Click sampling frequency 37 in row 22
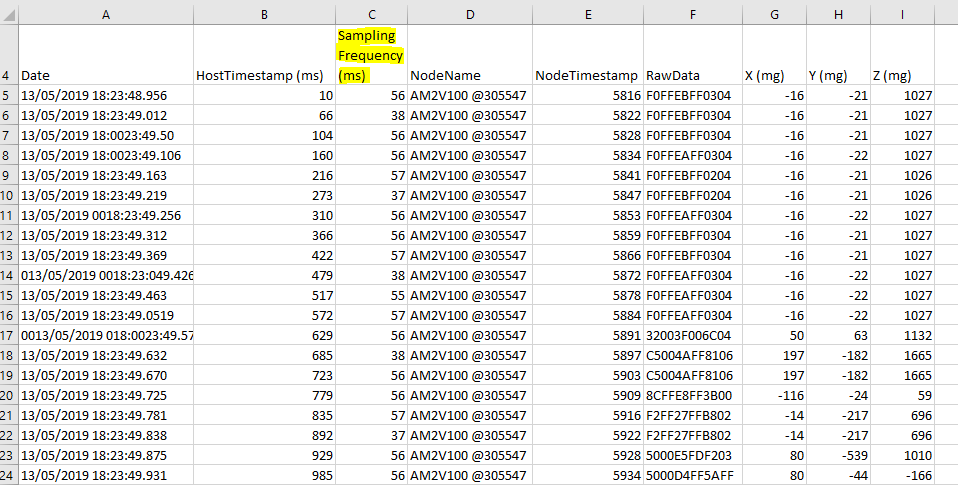This screenshot has height=485, width=958. click(x=371, y=436)
